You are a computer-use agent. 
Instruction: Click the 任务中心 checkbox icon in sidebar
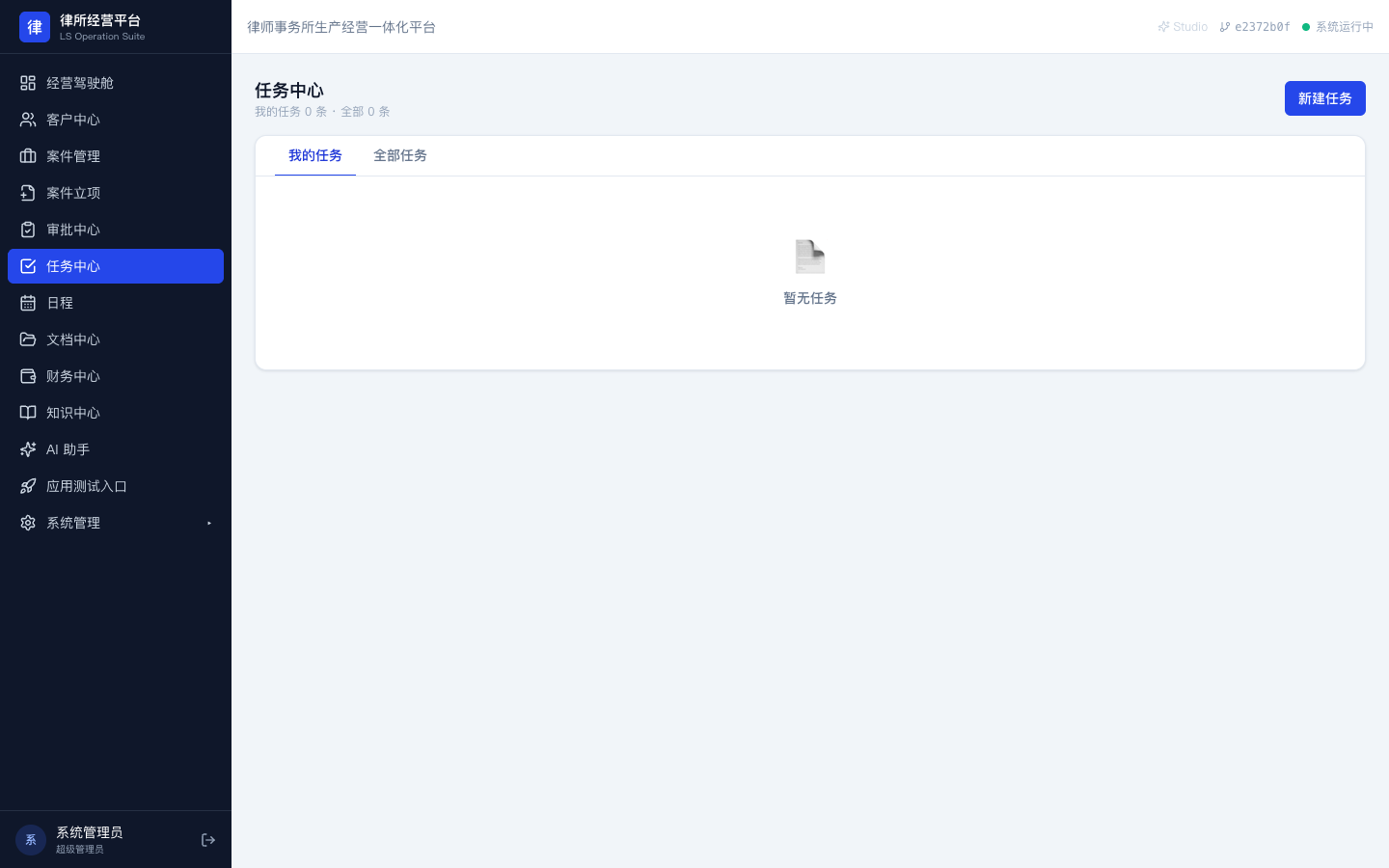28,266
